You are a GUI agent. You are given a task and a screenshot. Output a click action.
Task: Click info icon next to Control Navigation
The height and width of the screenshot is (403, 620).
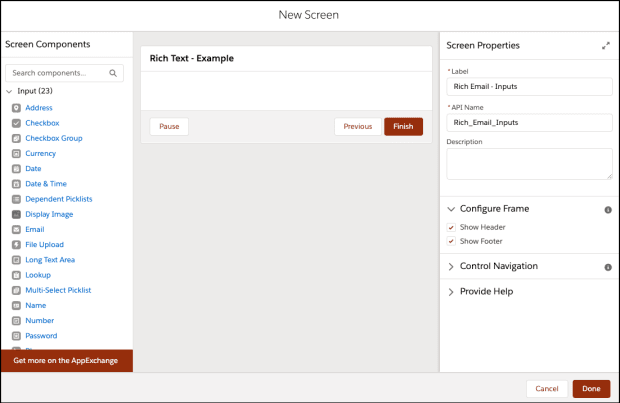click(608, 267)
